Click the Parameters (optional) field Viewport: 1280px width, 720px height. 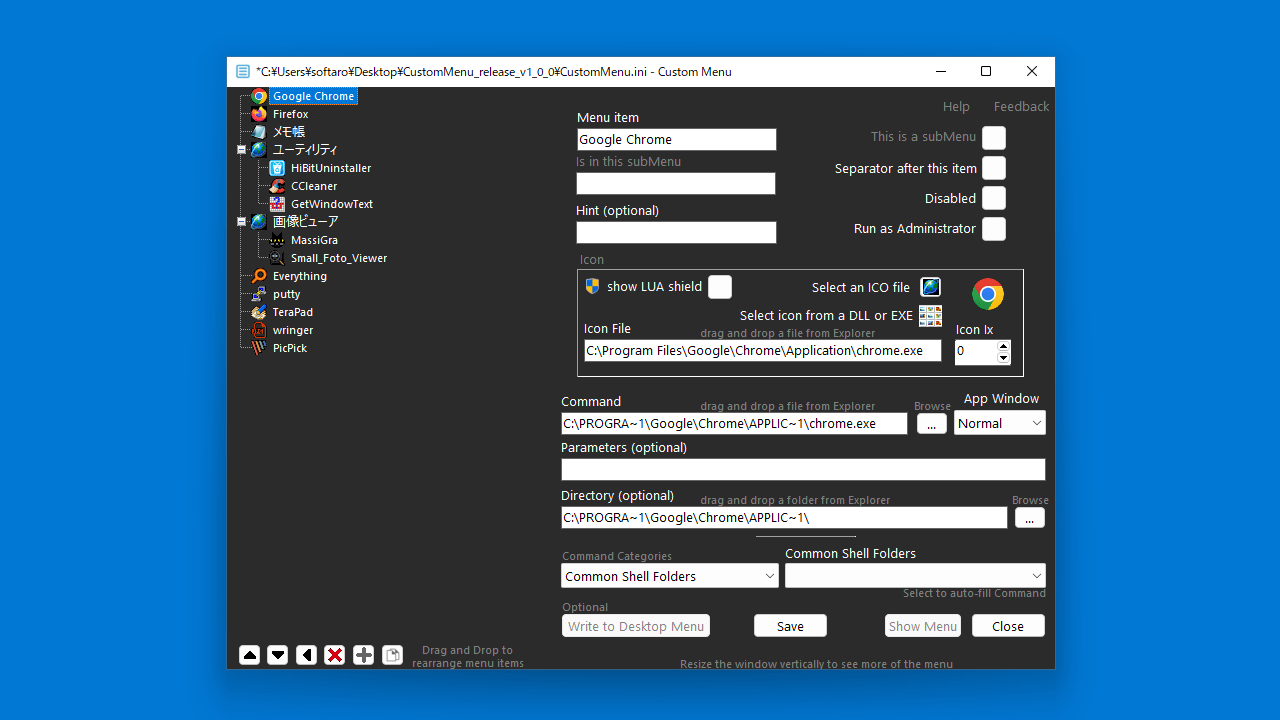tap(803, 469)
